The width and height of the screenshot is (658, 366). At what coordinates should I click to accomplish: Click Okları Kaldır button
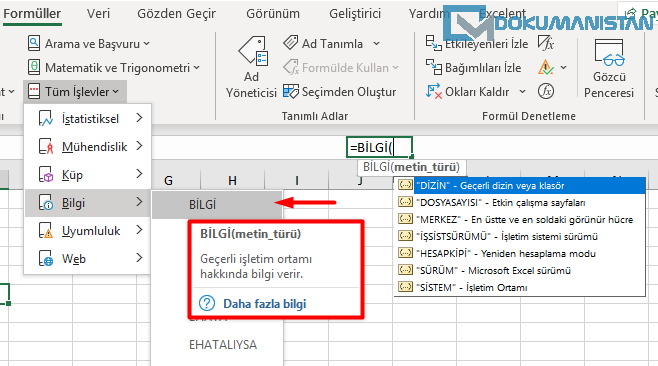click(467, 92)
